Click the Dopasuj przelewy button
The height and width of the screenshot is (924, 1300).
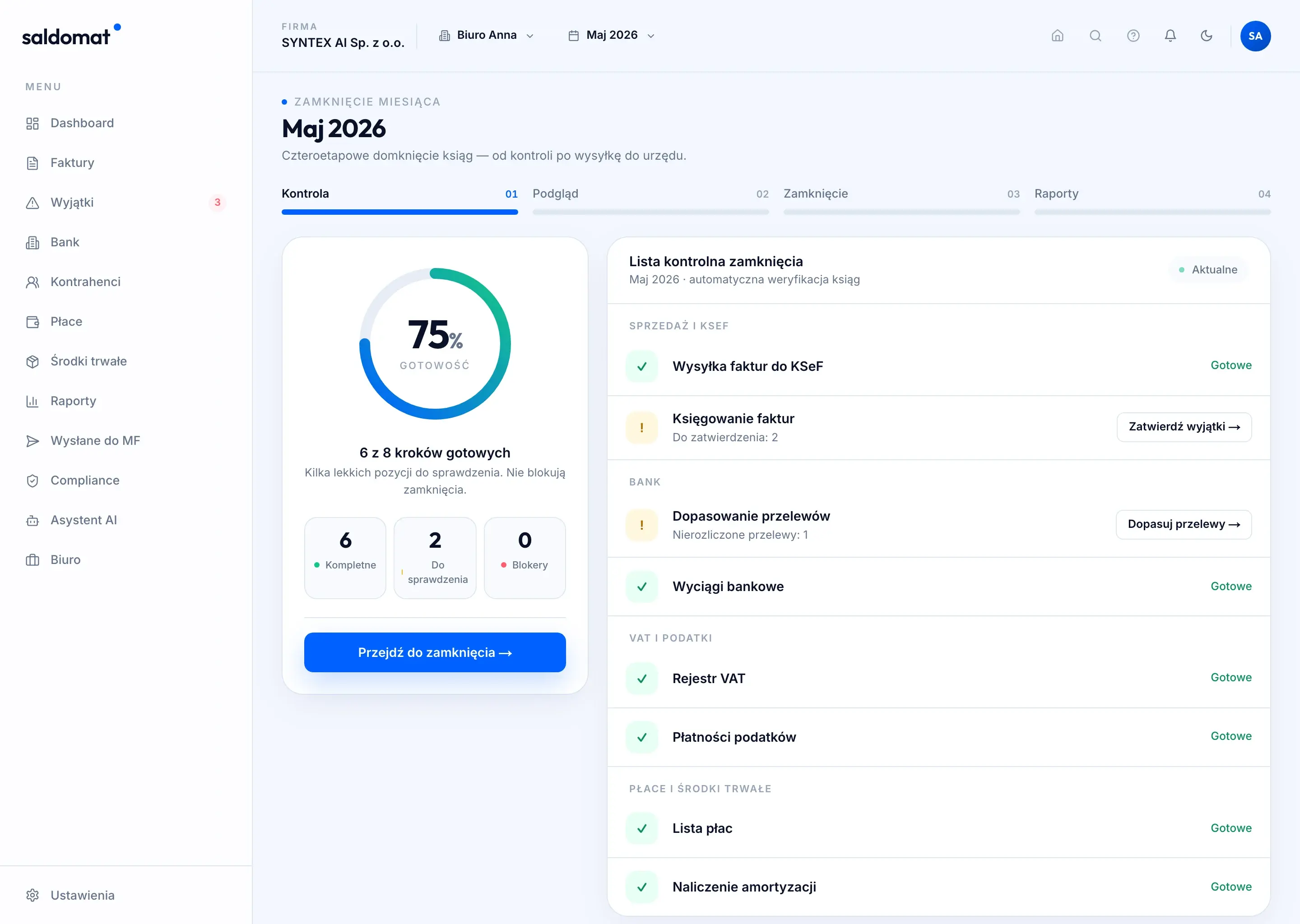[x=1184, y=525]
